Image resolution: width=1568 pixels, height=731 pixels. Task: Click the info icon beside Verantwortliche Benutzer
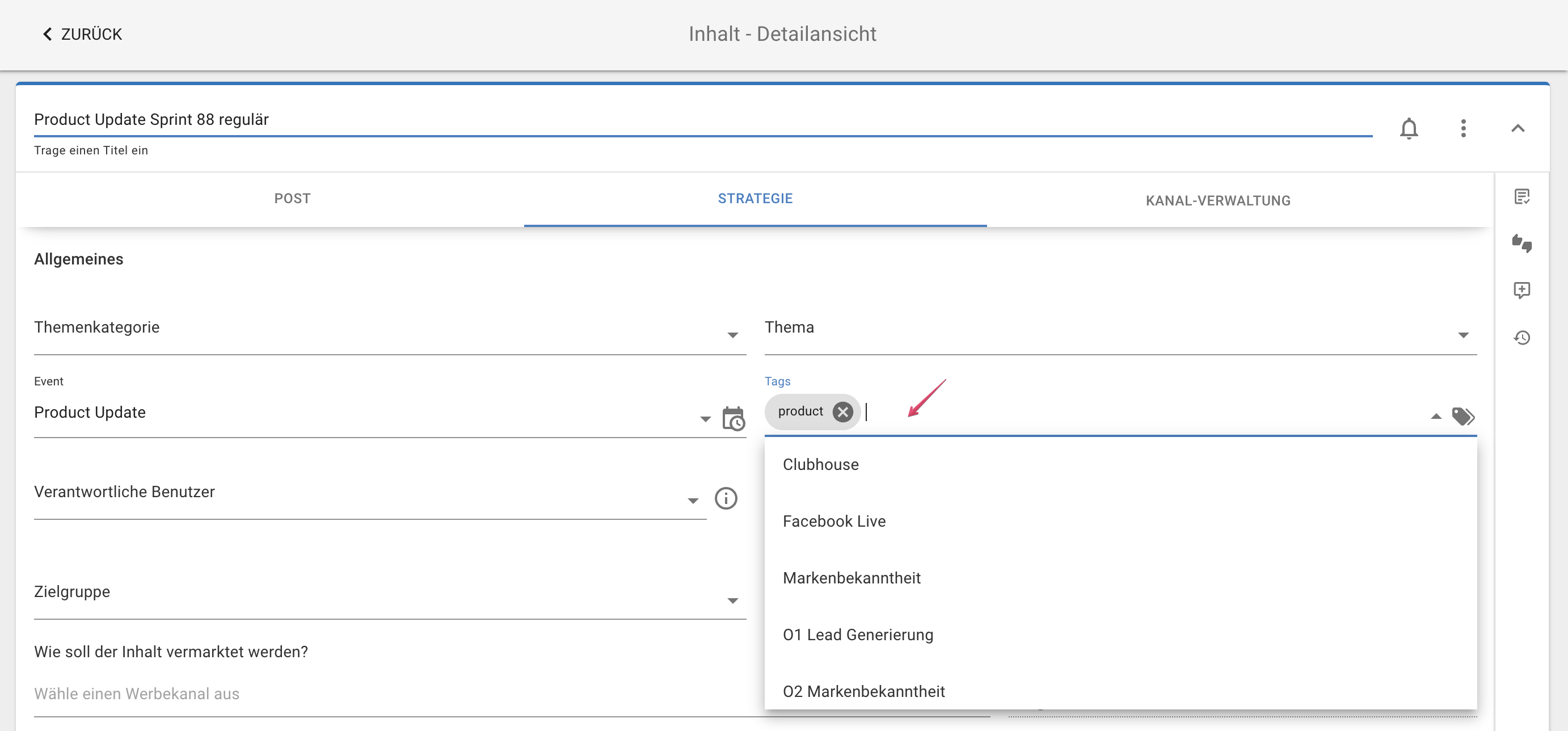(x=726, y=498)
